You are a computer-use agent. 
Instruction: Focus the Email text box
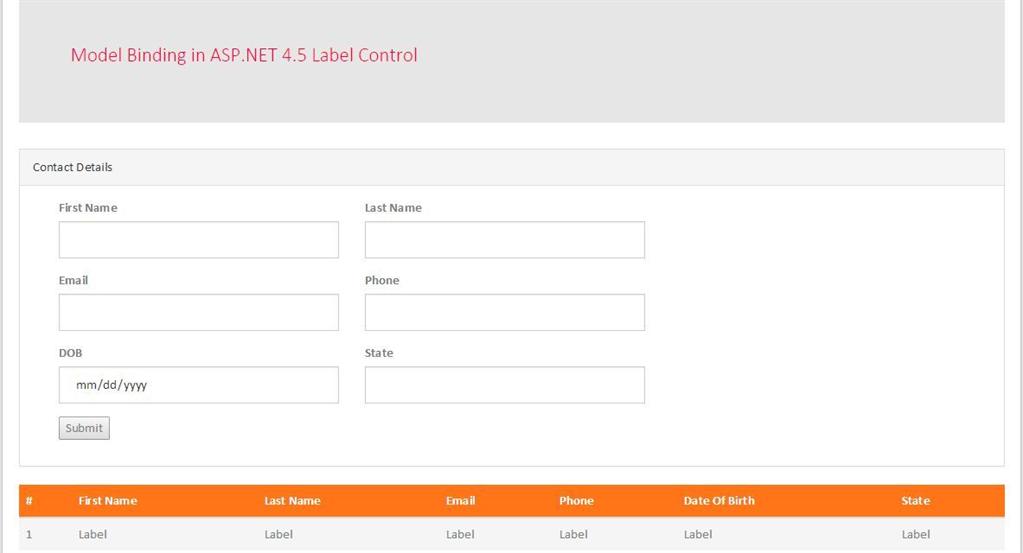[198, 312]
